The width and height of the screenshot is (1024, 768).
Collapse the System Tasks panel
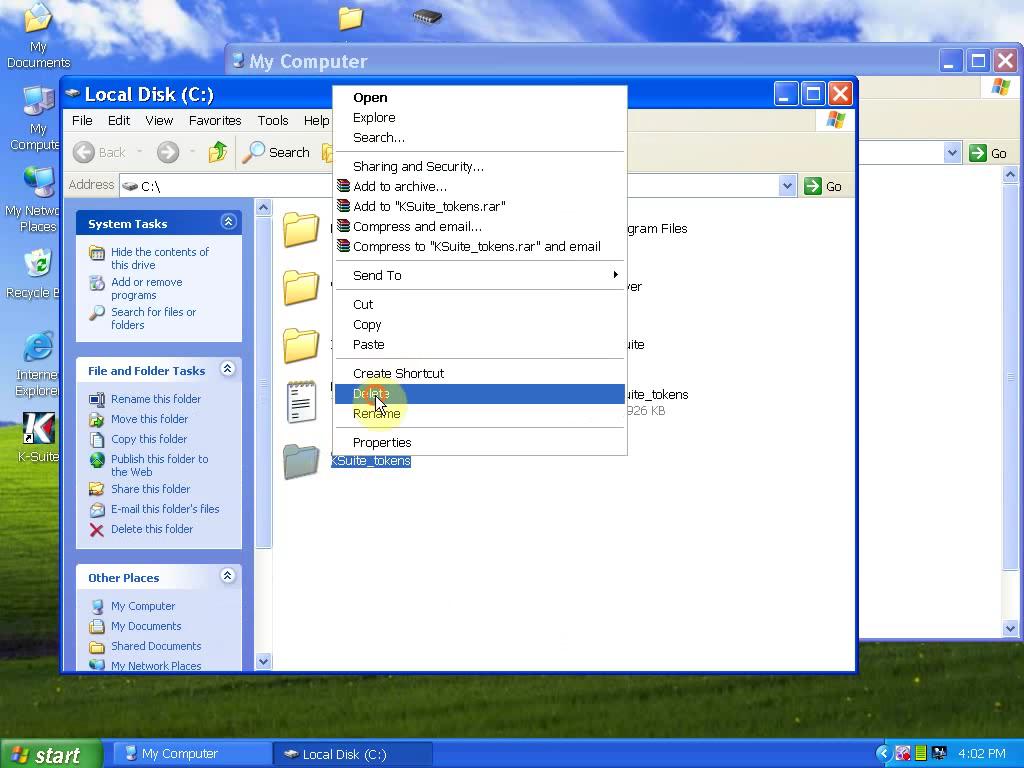point(228,222)
